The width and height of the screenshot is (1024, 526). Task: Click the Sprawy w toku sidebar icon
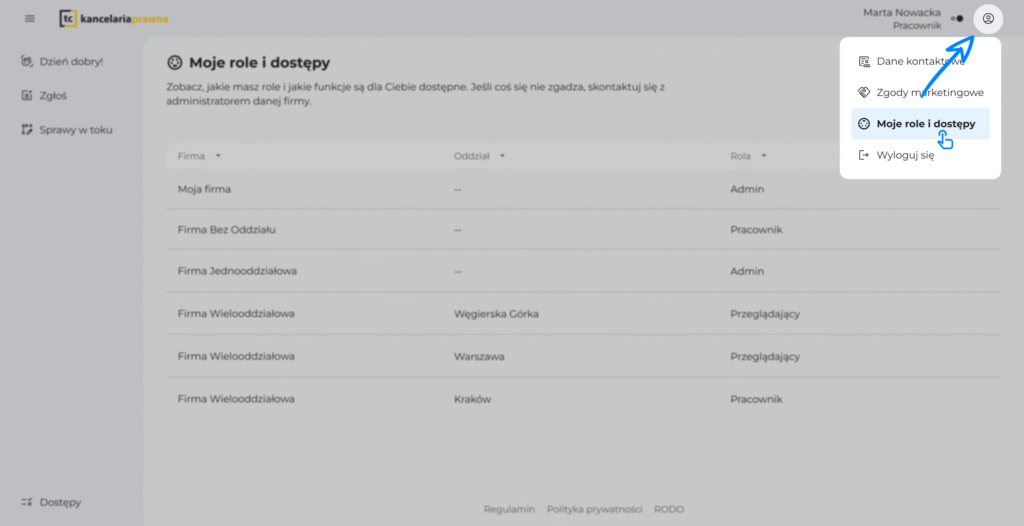[x=27, y=130]
